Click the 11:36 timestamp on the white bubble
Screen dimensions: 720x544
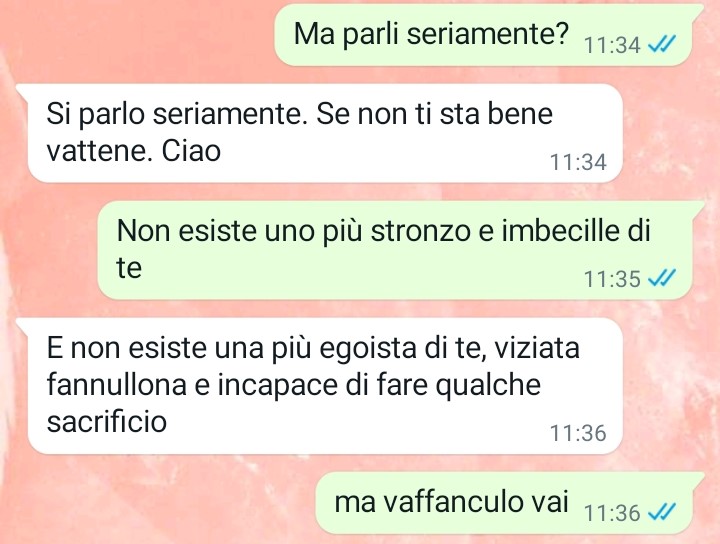[x=578, y=433]
